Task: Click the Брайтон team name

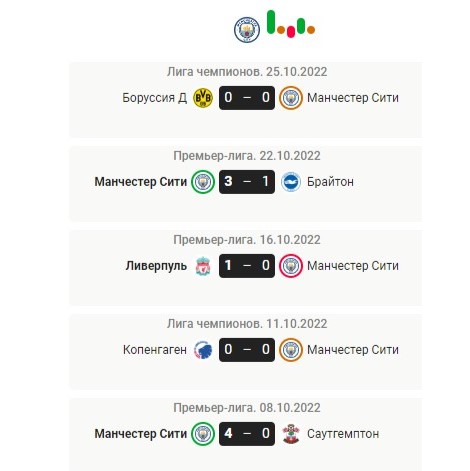Action: 330,182
